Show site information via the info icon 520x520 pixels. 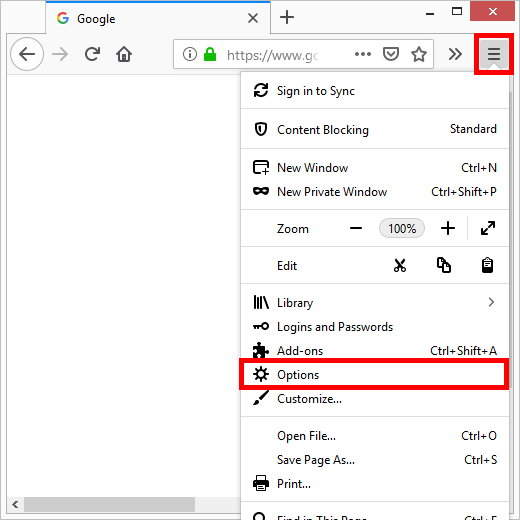click(x=190, y=54)
